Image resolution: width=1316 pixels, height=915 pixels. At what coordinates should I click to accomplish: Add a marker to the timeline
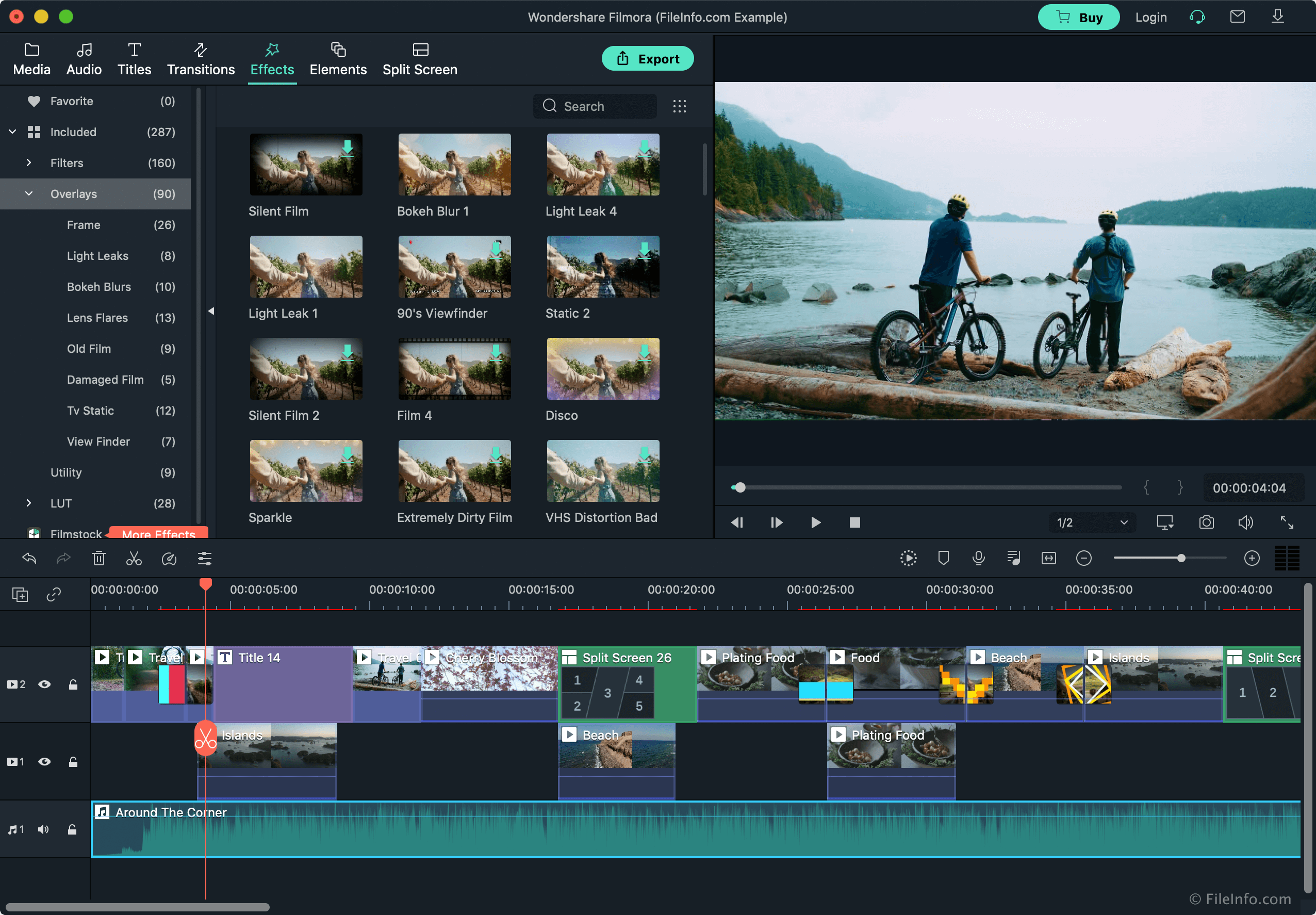tap(944, 558)
